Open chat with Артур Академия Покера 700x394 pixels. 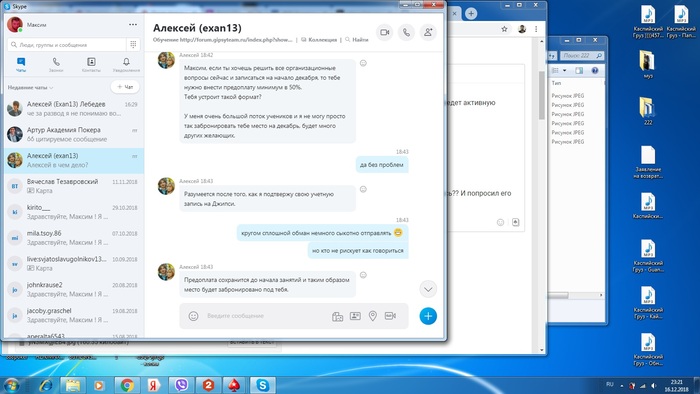coord(74,134)
